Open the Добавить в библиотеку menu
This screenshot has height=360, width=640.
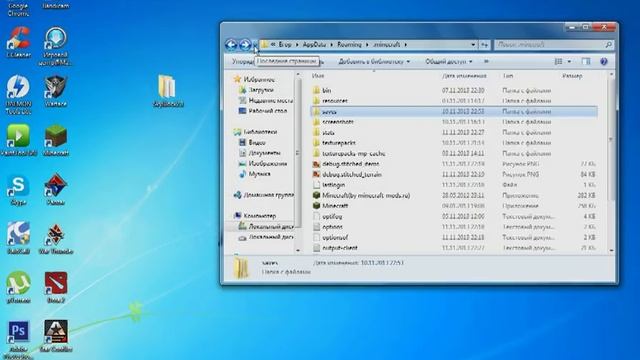374,62
